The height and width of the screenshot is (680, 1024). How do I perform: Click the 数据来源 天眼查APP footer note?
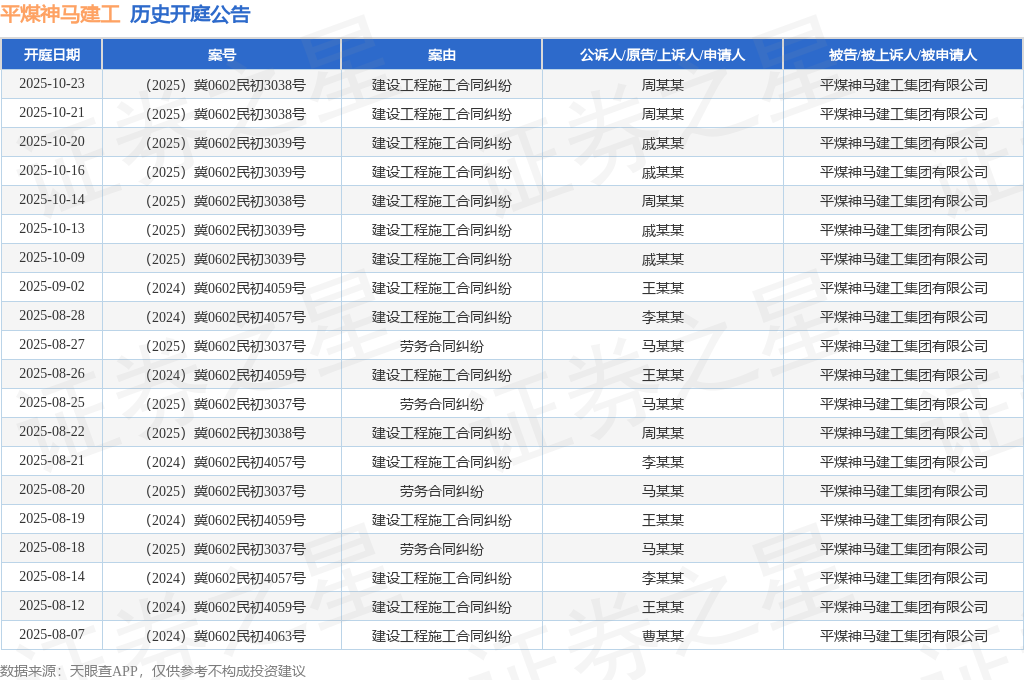[153, 671]
